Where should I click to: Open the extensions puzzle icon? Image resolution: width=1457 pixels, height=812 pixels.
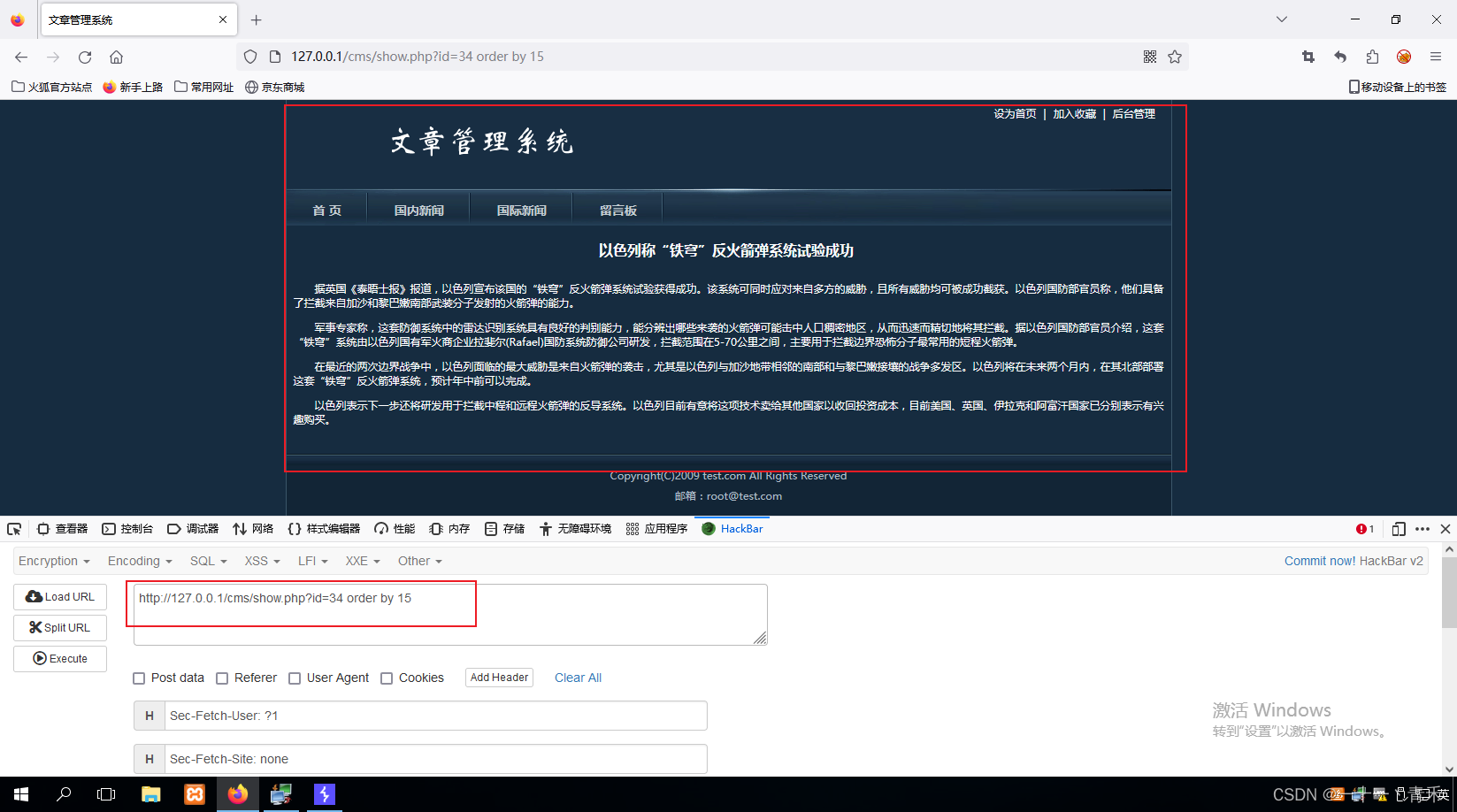coord(1372,57)
